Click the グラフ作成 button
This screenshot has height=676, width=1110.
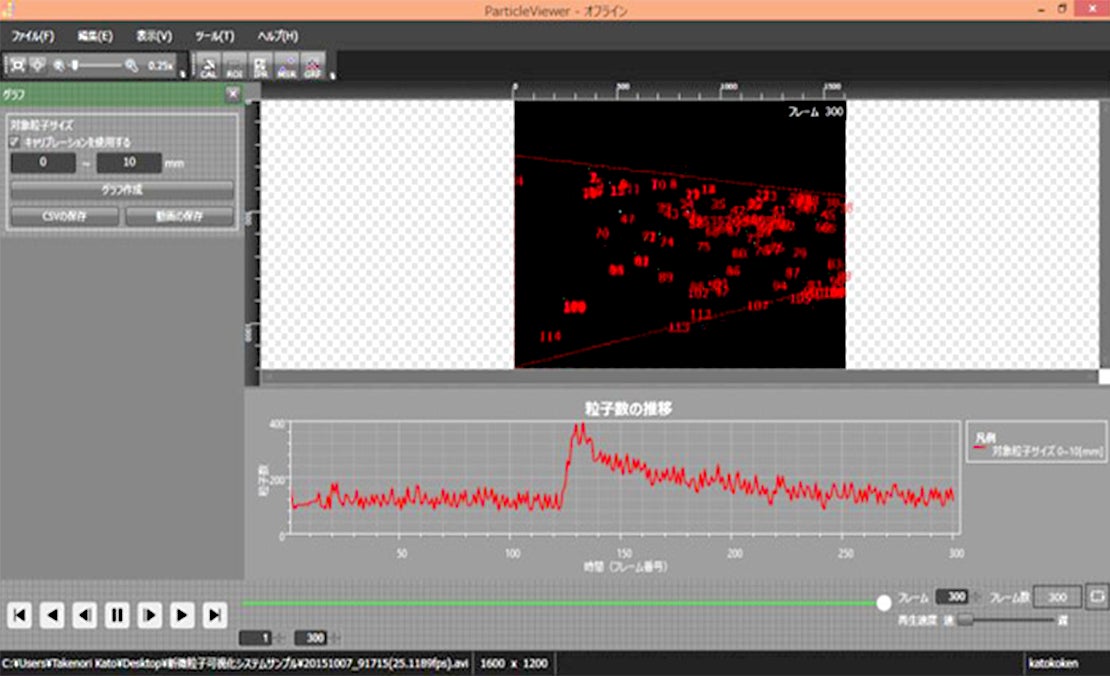[x=122, y=190]
